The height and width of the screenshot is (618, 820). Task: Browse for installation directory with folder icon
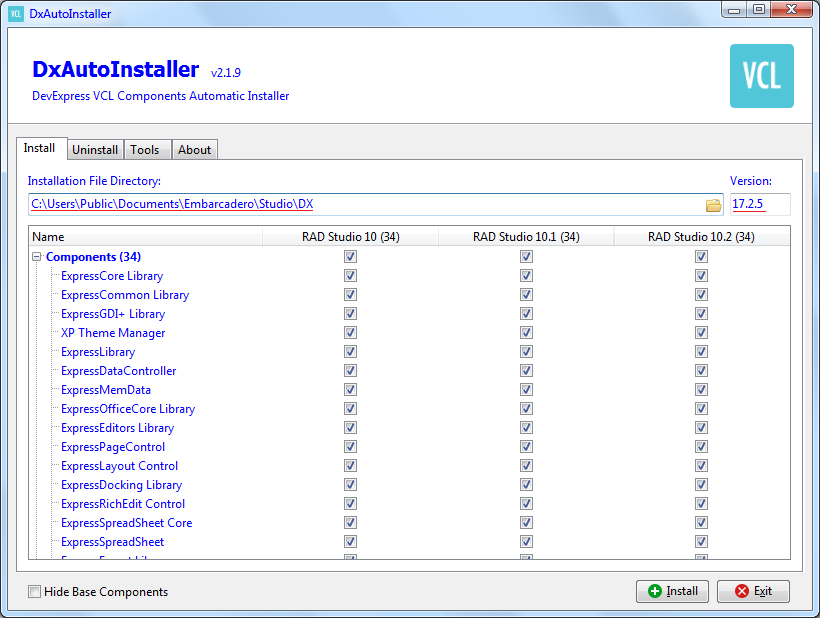713,205
